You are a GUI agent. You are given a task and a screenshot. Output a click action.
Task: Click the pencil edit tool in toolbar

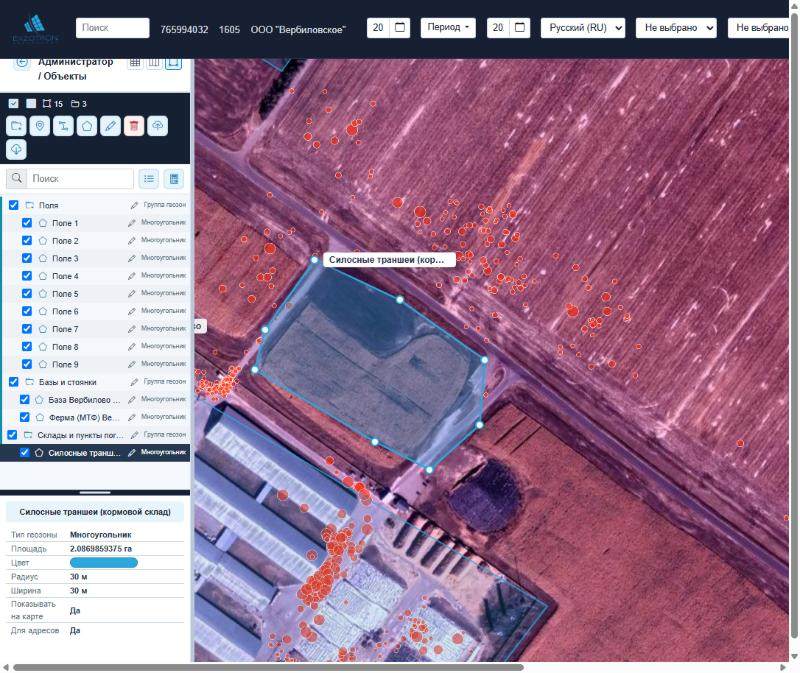(x=110, y=126)
